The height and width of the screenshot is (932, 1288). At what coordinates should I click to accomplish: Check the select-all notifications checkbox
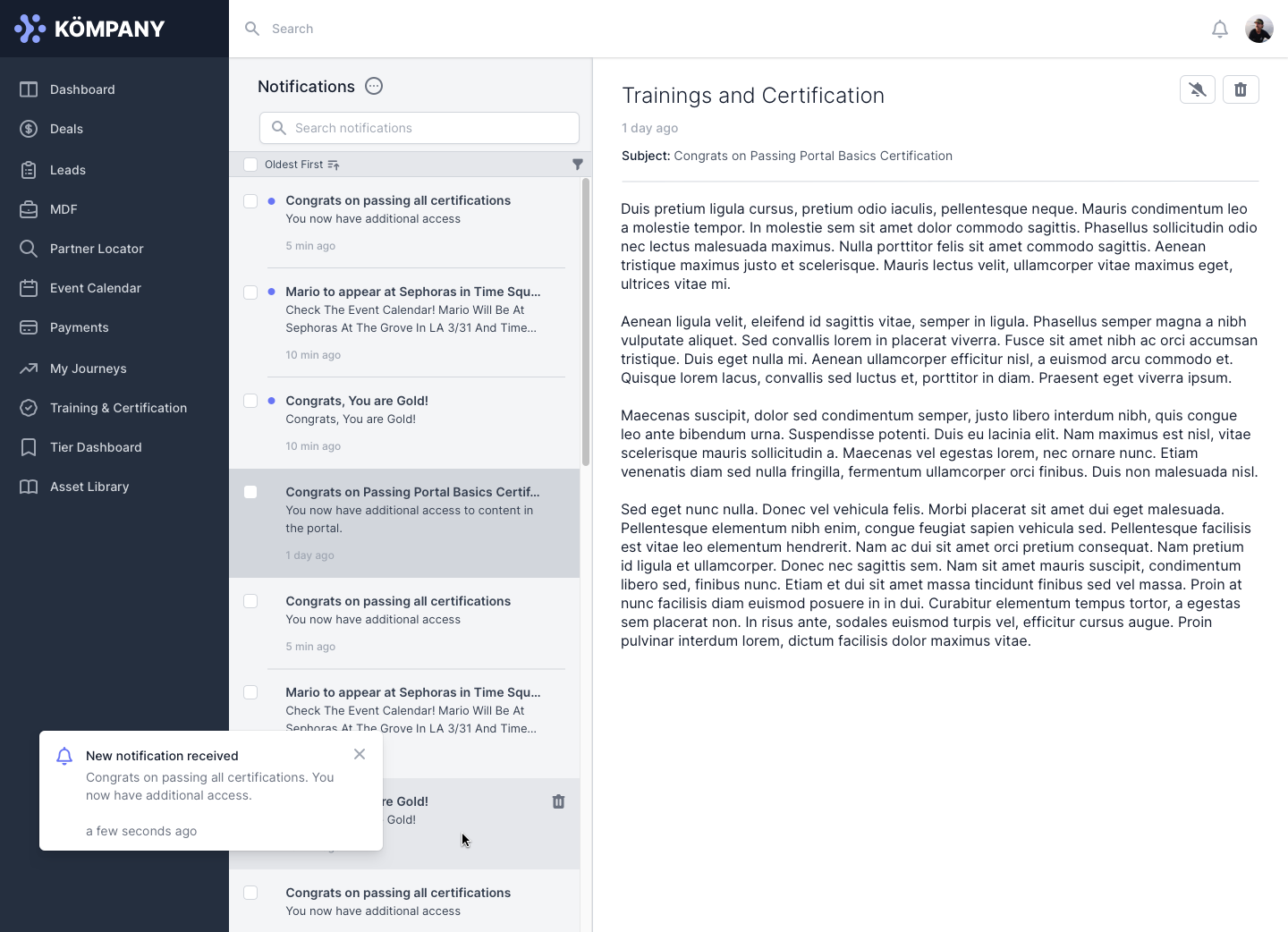(251, 165)
